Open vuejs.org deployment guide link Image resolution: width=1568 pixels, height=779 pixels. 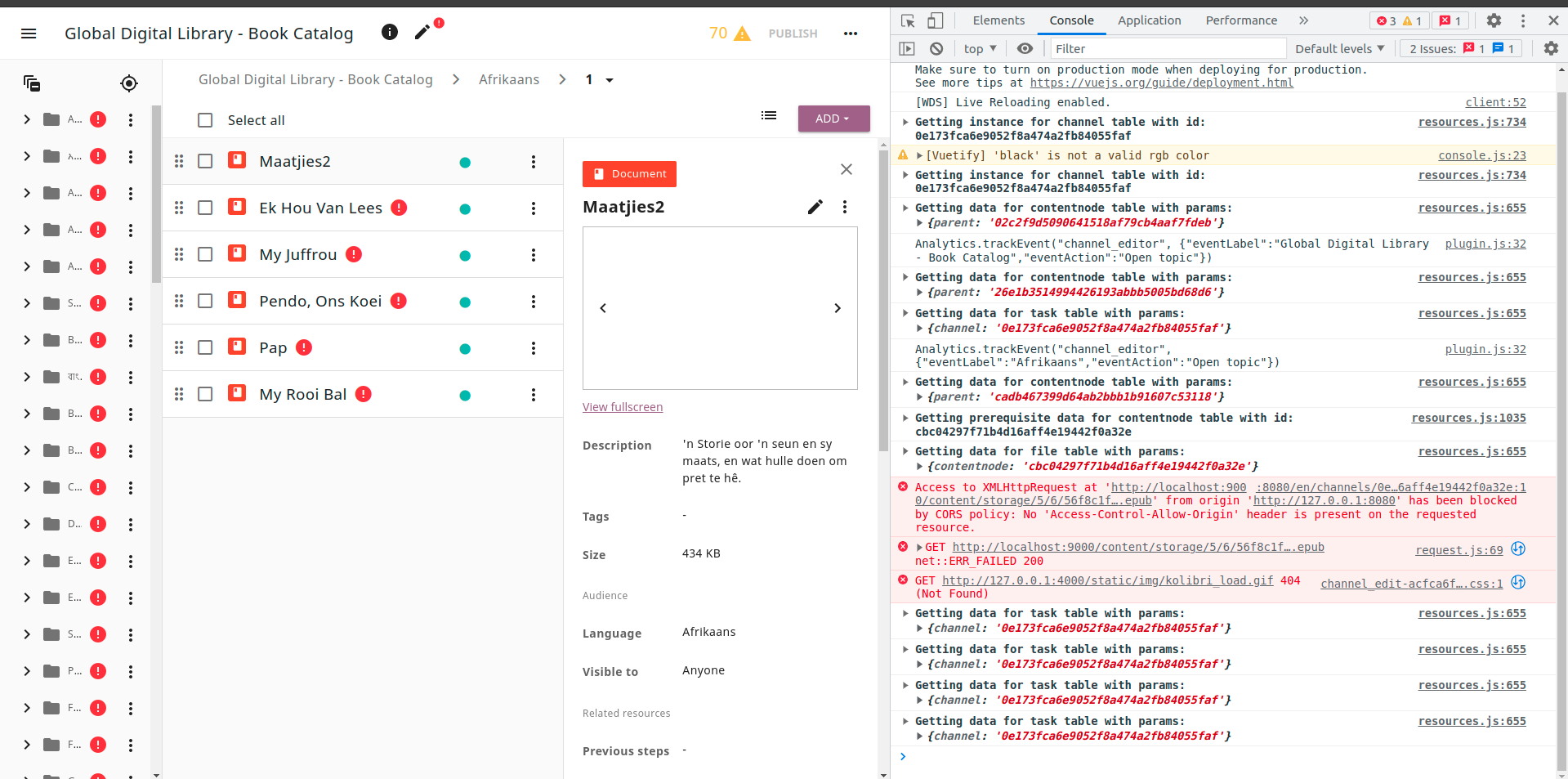(x=1161, y=83)
